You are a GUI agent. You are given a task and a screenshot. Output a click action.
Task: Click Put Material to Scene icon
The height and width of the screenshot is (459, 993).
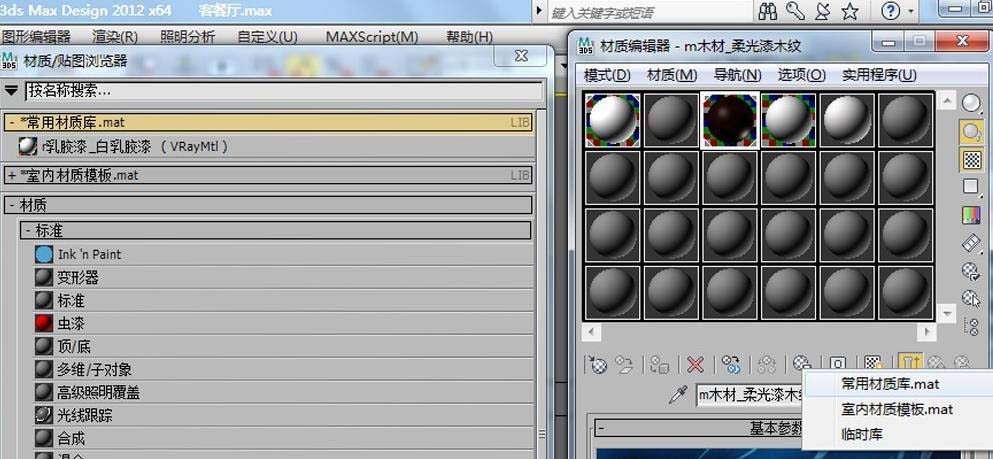tap(625, 364)
